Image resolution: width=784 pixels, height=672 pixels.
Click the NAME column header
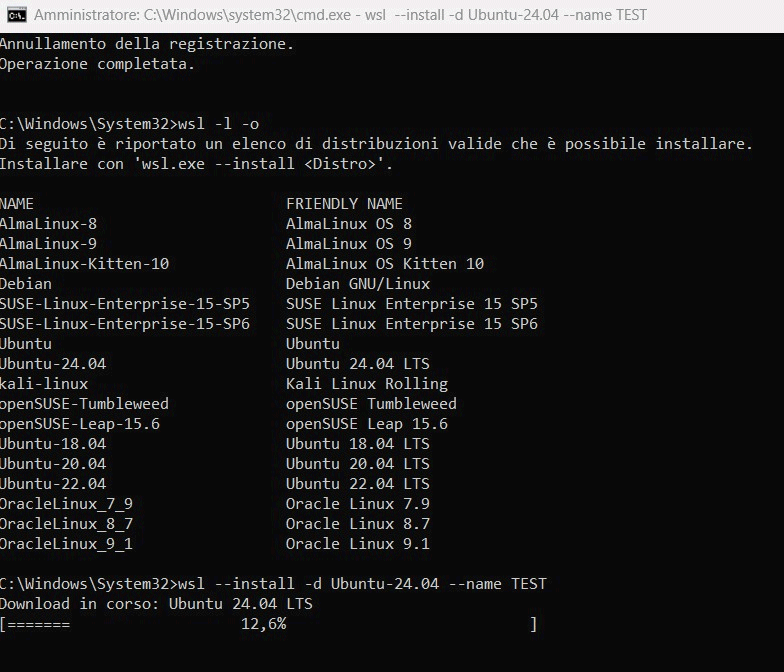click(x=17, y=204)
